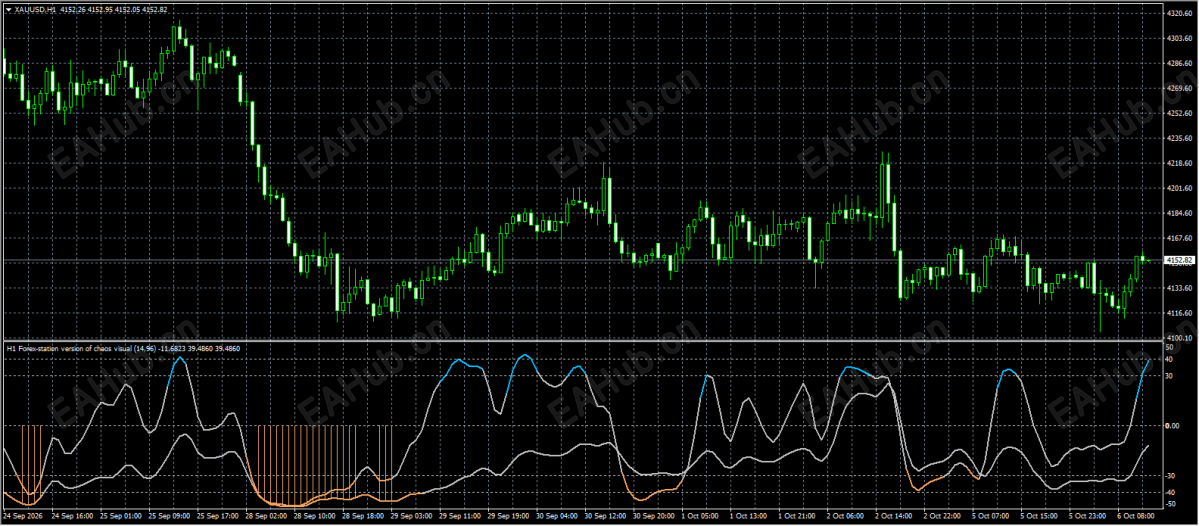This screenshot has width=1199, height=526.
Task: Click the 4184.60 price axis label
Action: pos(1178,213)
